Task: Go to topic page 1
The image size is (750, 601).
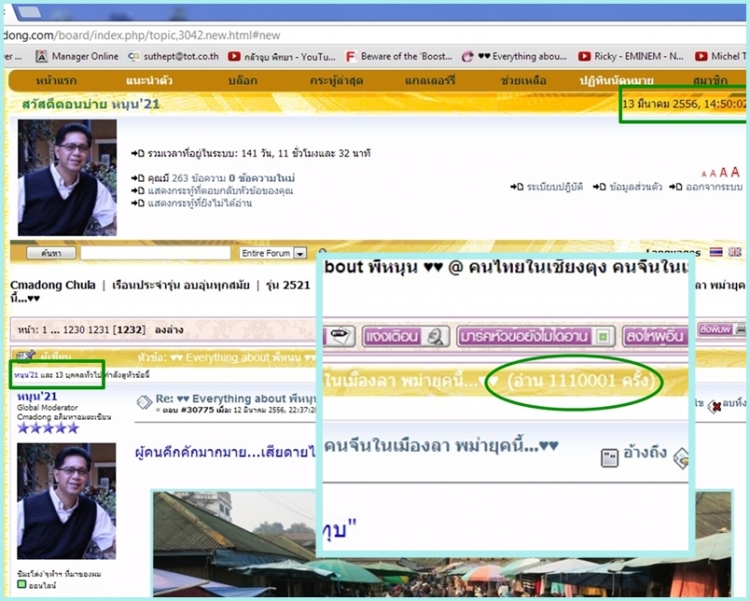Action: [45, 330]
